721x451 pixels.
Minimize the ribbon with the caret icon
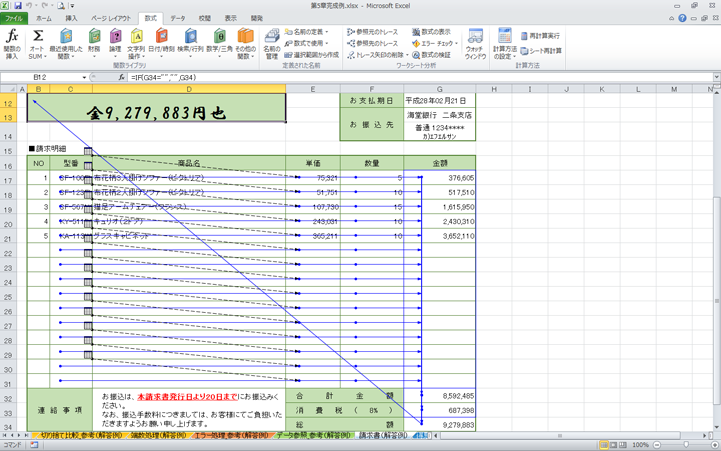(x=672, y=18)
